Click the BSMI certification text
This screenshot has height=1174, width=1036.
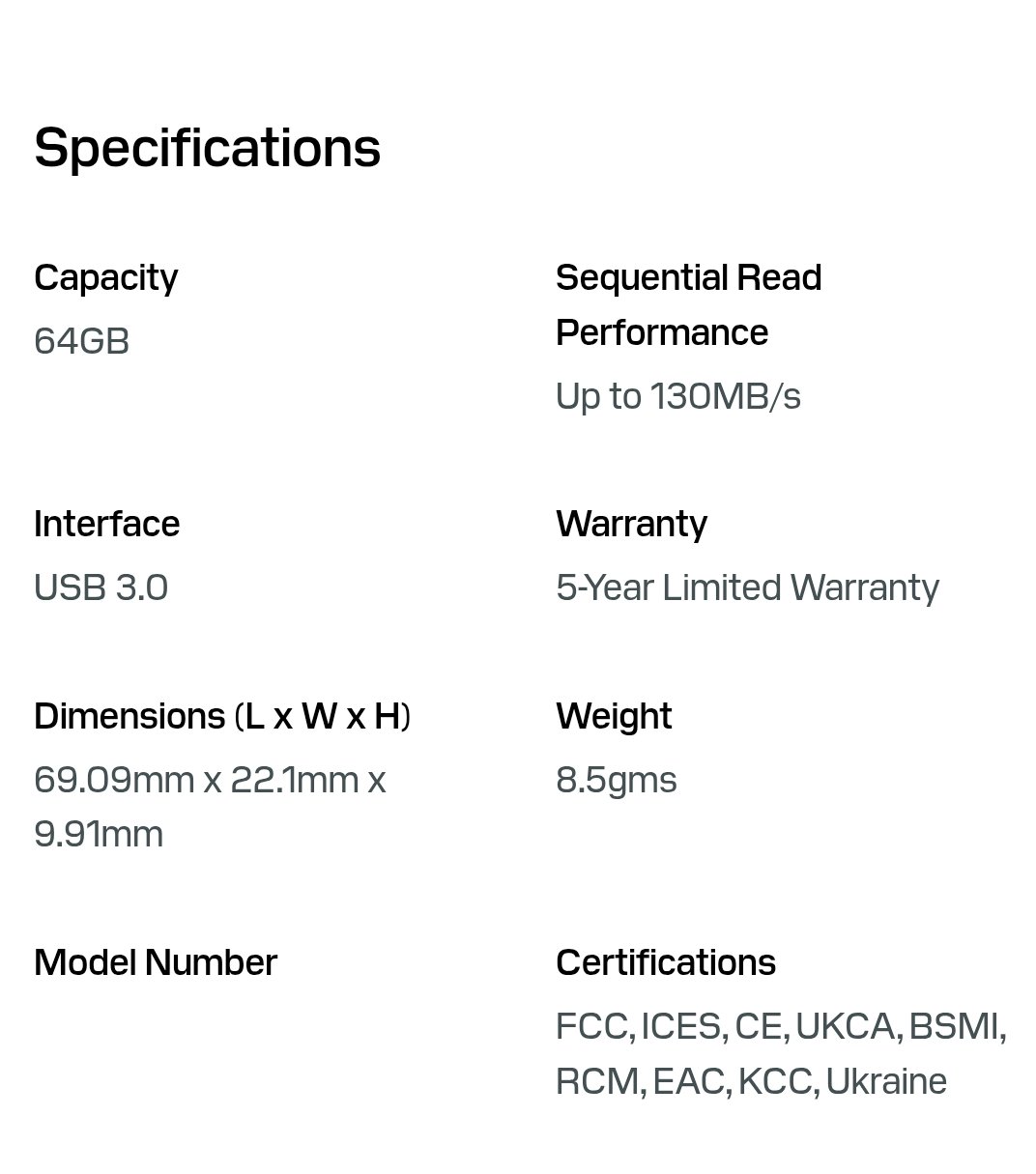coord(954,1026)
